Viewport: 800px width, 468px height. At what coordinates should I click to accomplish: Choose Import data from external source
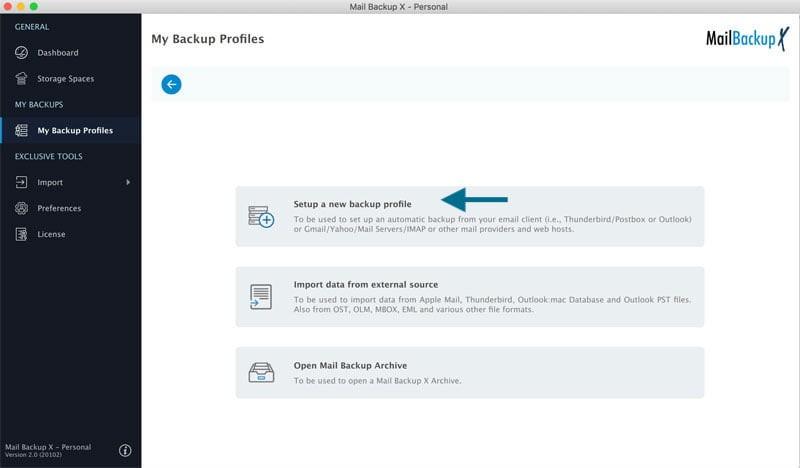tap(469, 297)
